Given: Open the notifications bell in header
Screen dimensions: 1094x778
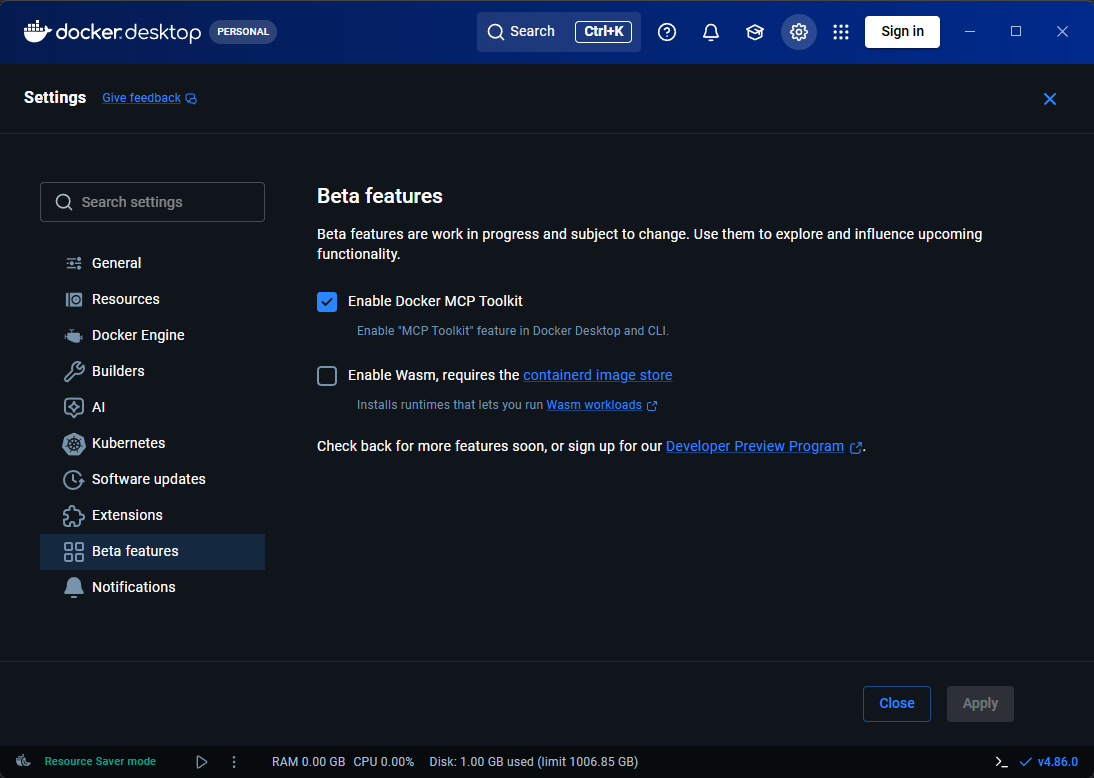Looking at the screenshot, I should coord(711,32).
